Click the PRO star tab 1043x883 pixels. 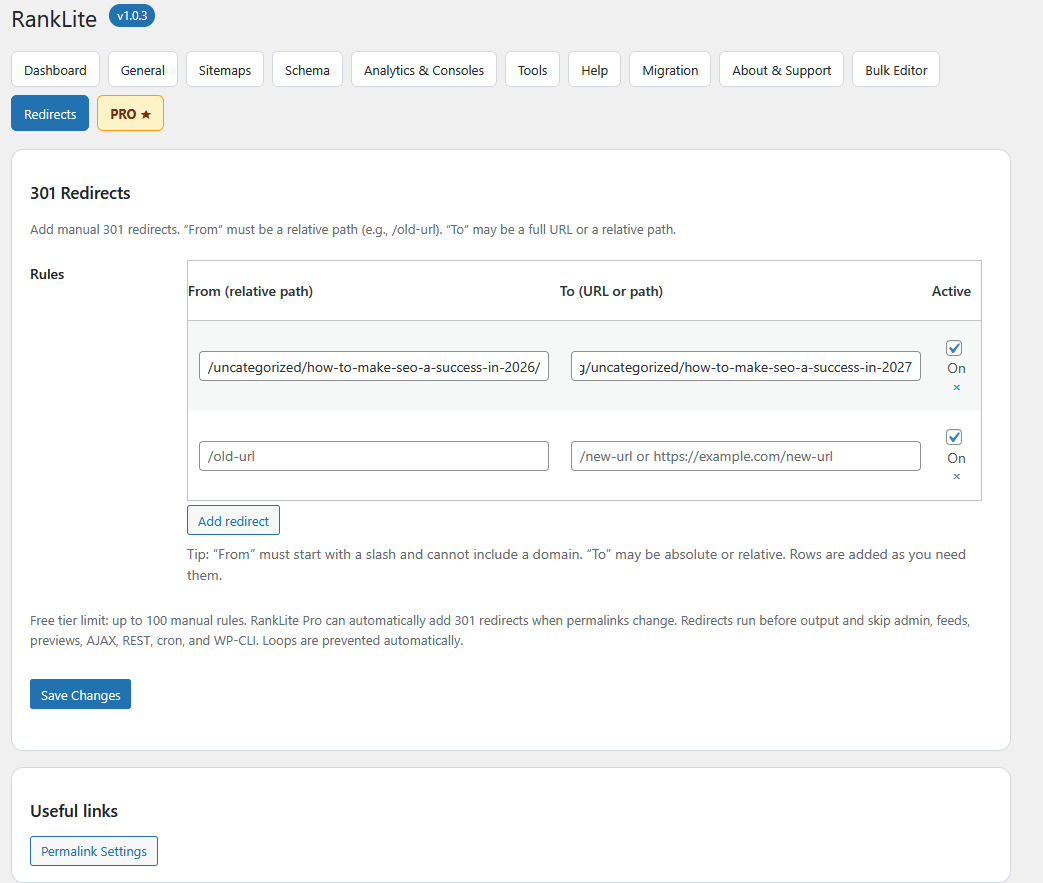coord(130,114)
